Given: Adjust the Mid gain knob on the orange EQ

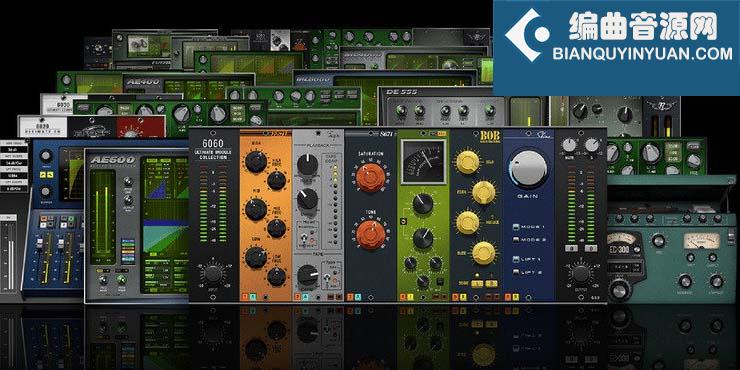Looking at the screenshot, I should (x=256, y=210).
